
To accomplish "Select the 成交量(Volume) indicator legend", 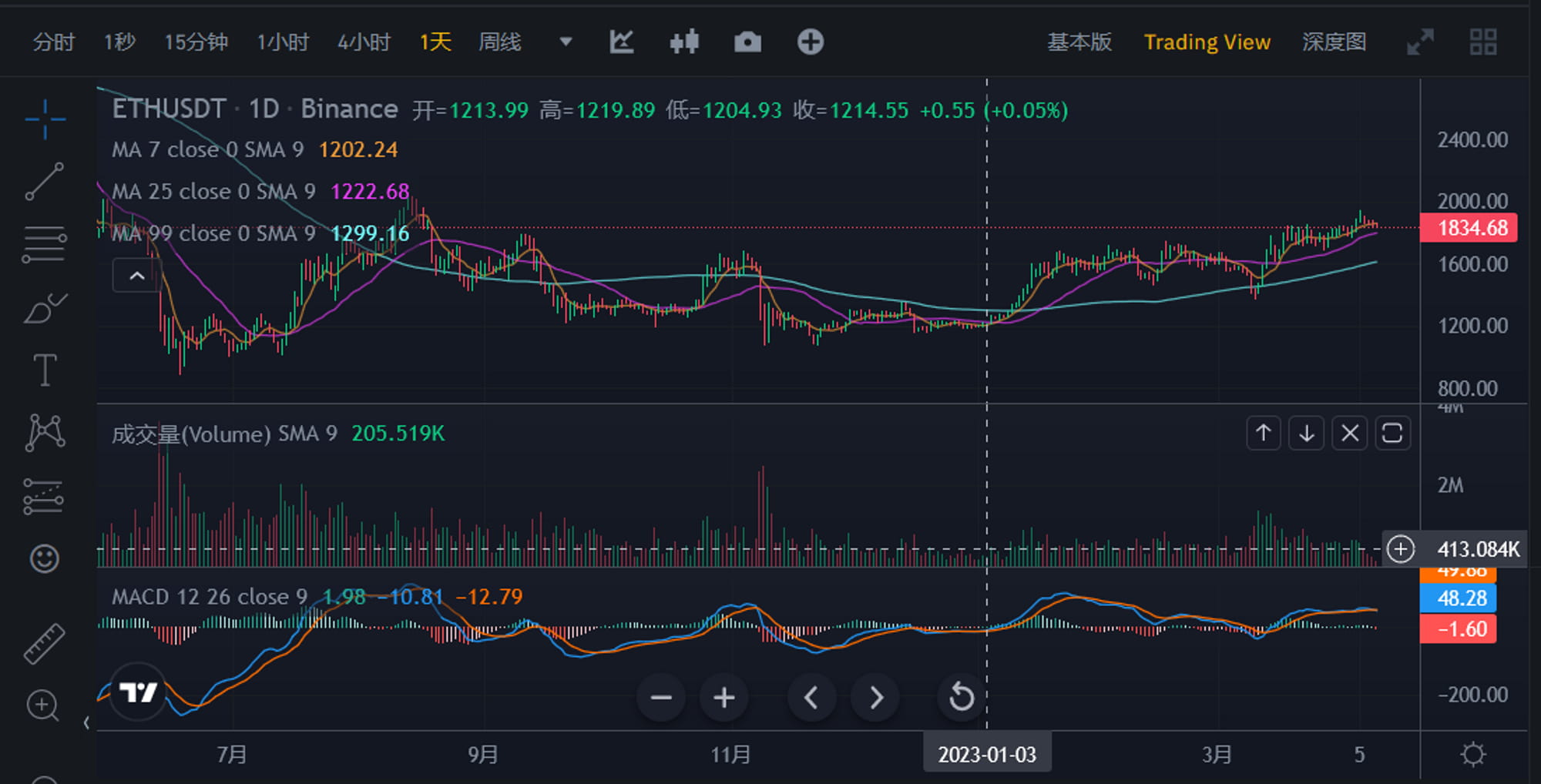I will [x=225, y=434].
